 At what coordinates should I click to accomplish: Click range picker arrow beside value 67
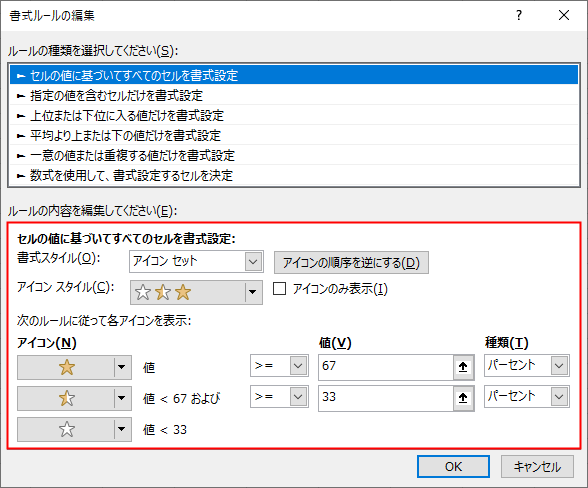tap(463, 367)
